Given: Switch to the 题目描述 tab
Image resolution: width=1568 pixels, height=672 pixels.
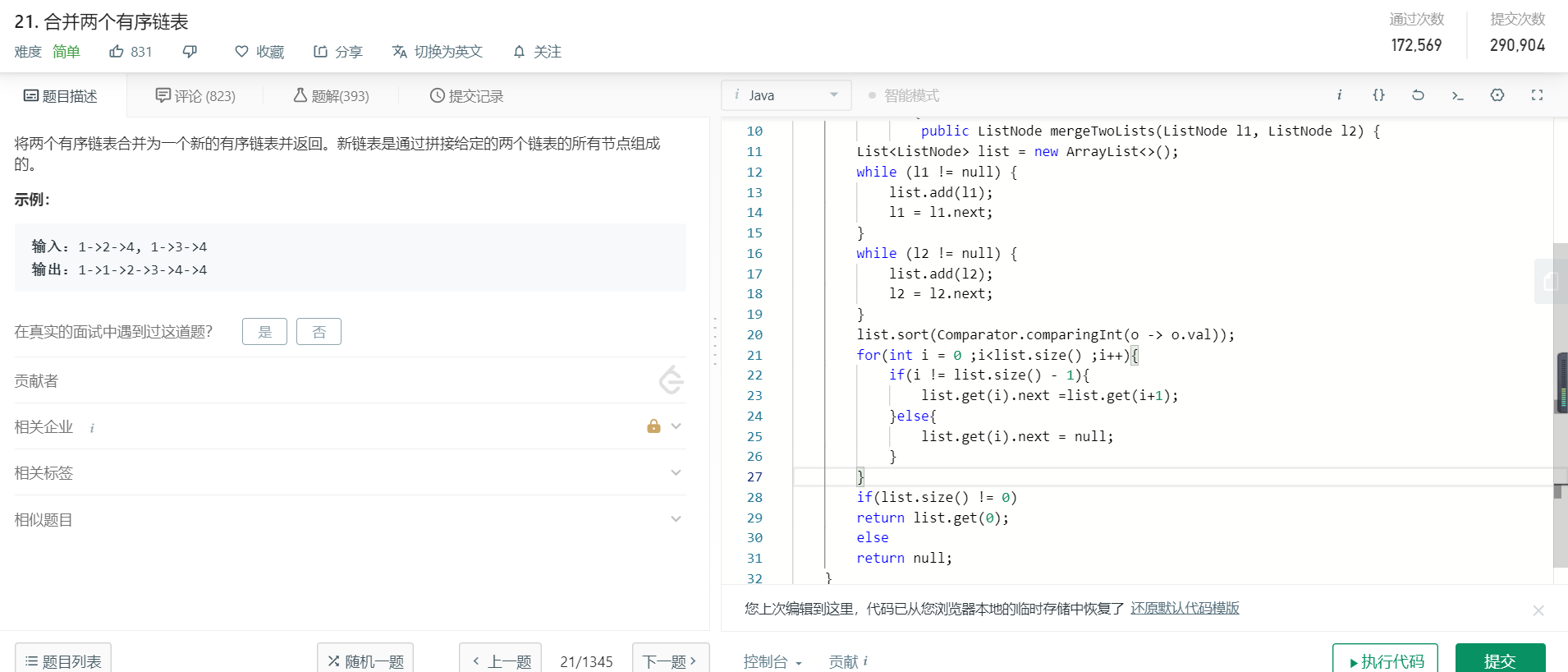Looking at the screenshot, I should 61,96.
